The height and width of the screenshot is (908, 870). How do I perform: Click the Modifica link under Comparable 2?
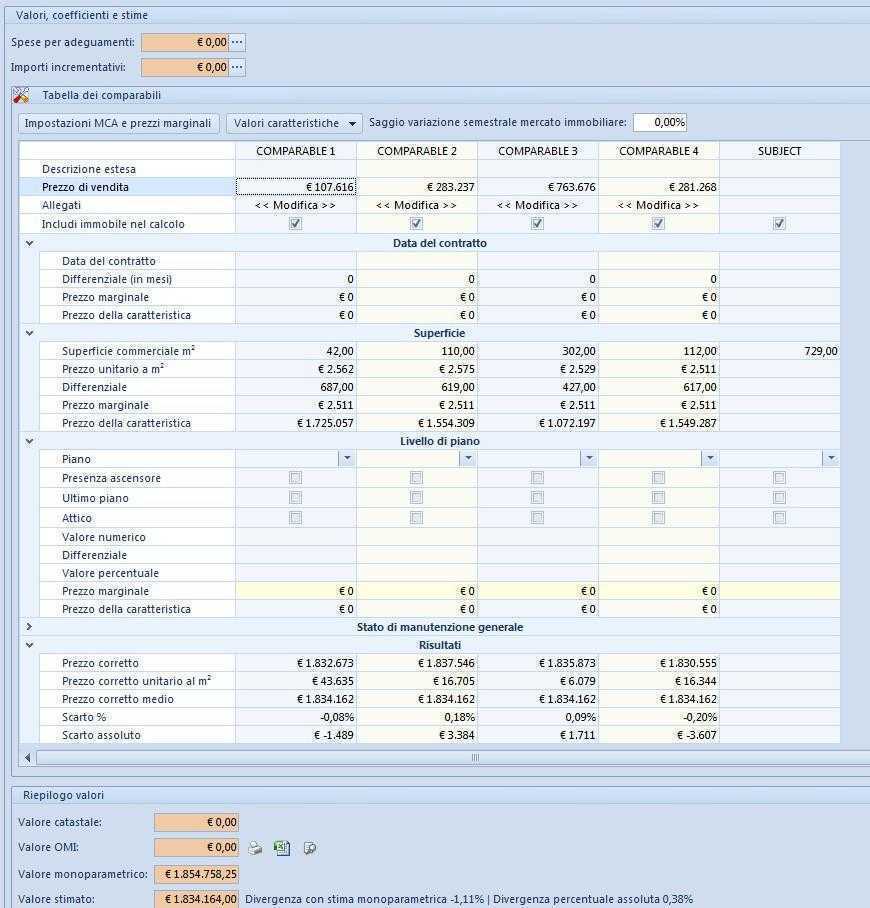pyautogui.click(x=416, y=205)
